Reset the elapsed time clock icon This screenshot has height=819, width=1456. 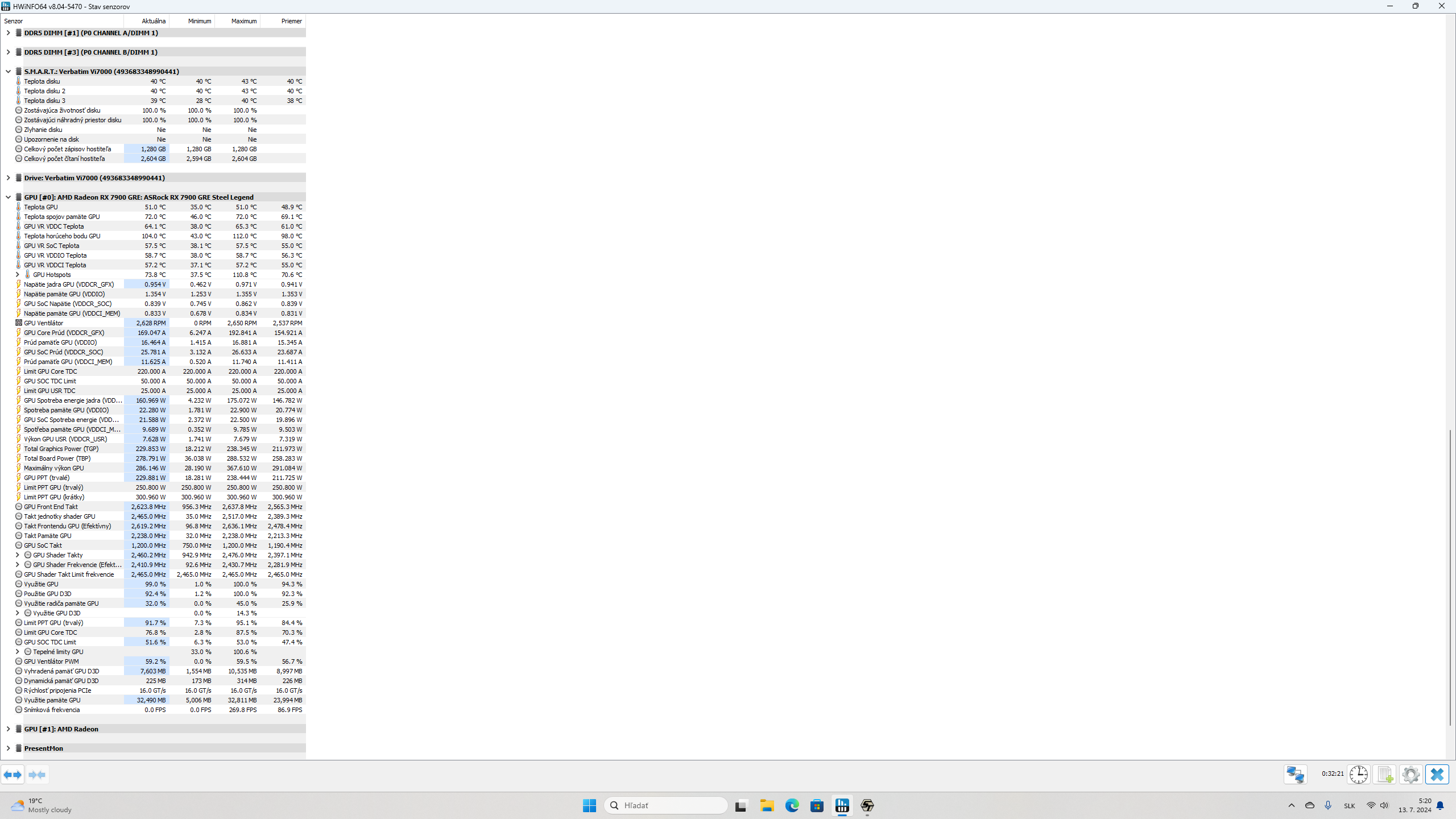[1358, 775]
